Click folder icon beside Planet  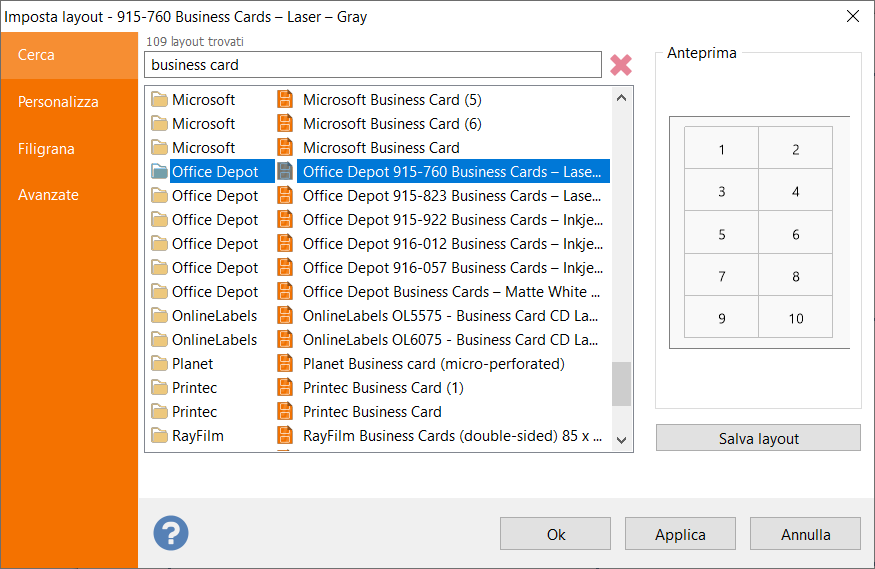click(160, 364)
